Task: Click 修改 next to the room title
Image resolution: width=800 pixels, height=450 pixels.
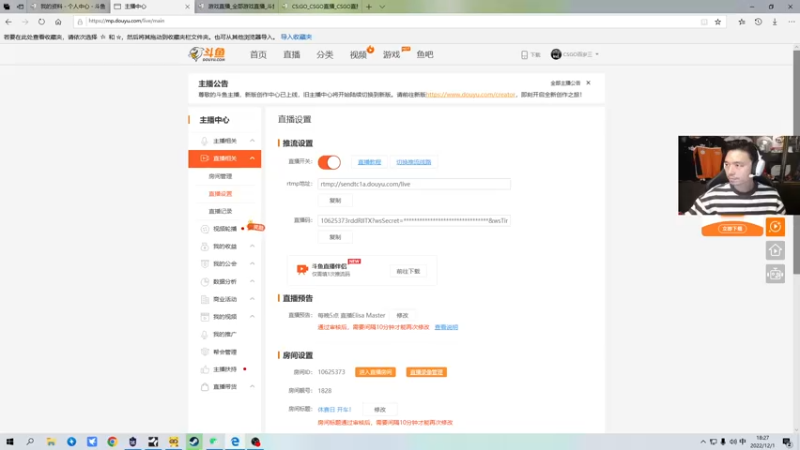Action: coord(380,410)
